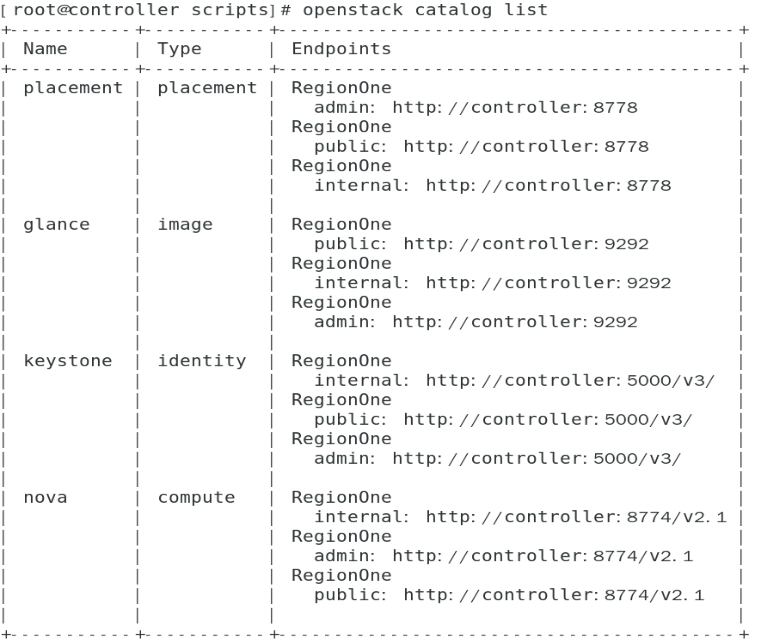Viewport: 762px width, 643px height.
Task: Click the compute type cell
Action: [196, 497]
